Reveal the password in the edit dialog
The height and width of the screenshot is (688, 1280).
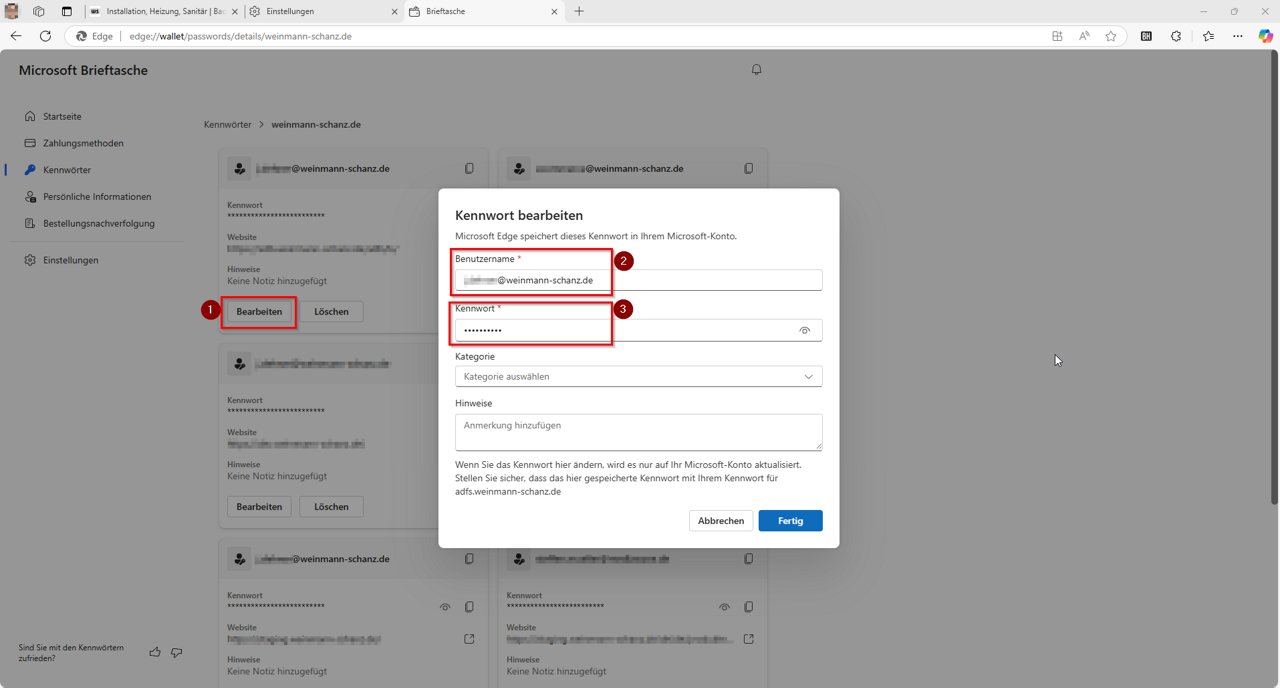tap(804, 330)
